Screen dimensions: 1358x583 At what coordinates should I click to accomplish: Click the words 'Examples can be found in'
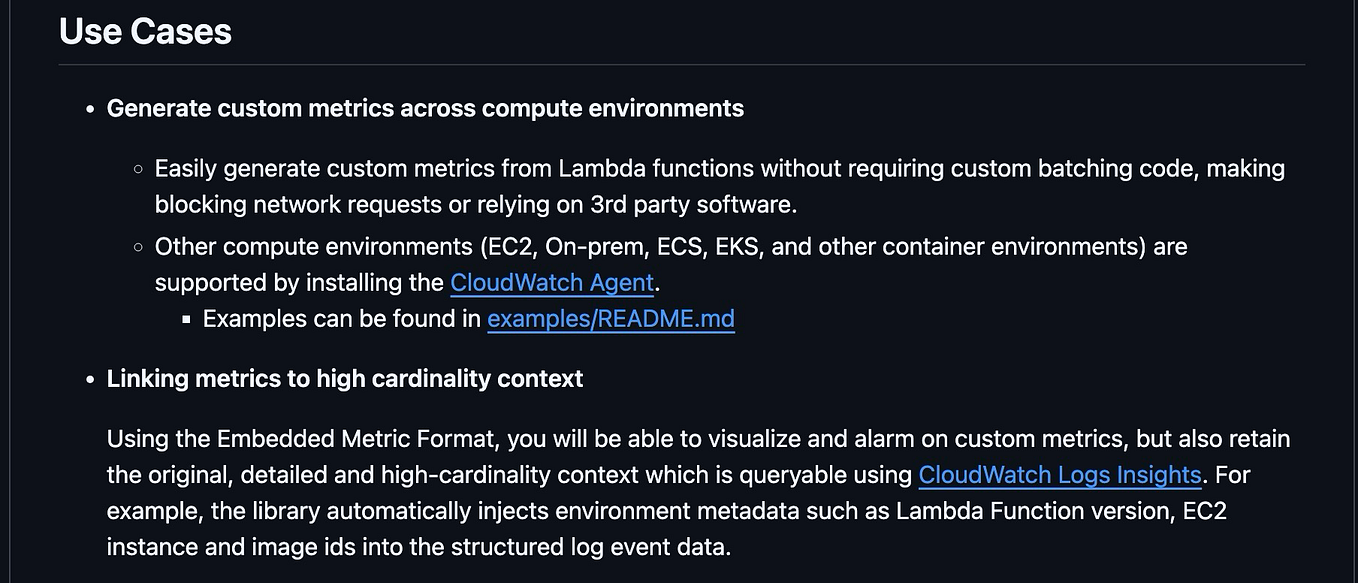[x=342, y=319]
